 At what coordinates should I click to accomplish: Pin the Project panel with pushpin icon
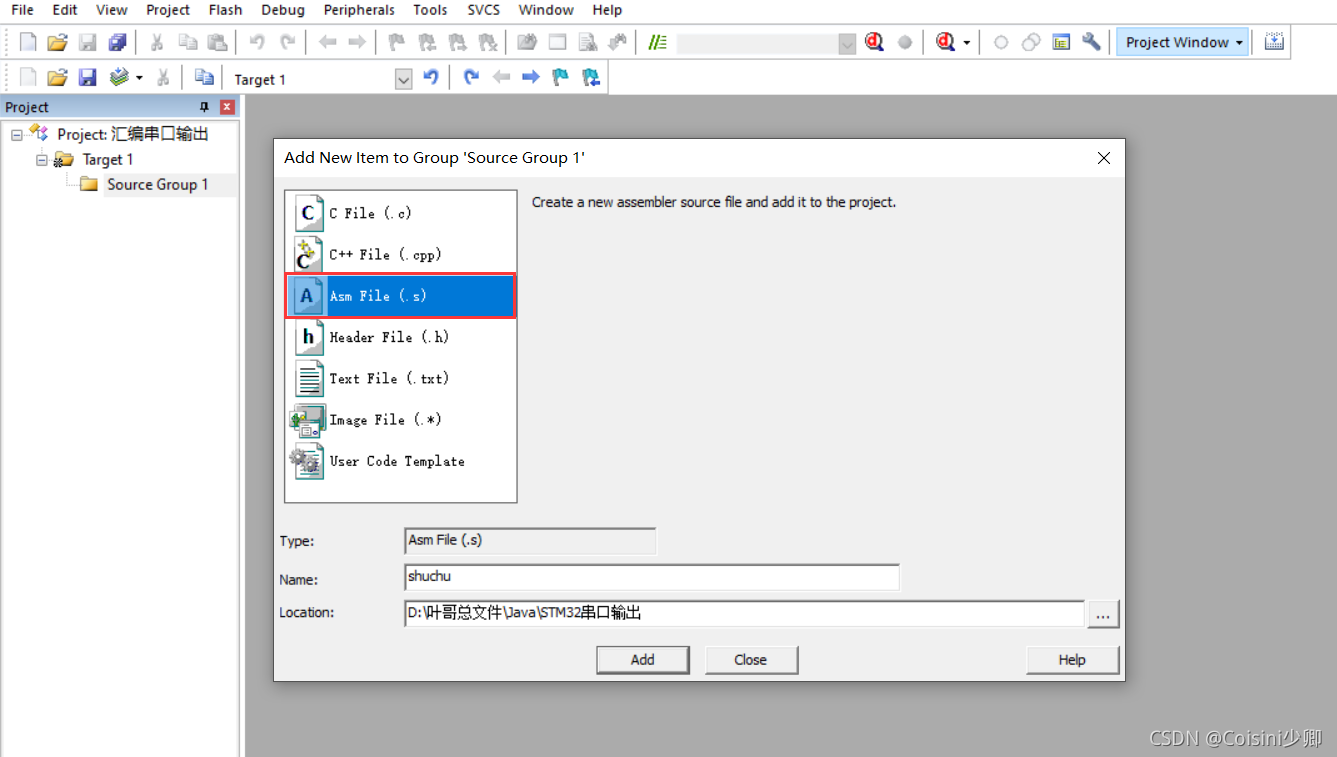(205, 107)
